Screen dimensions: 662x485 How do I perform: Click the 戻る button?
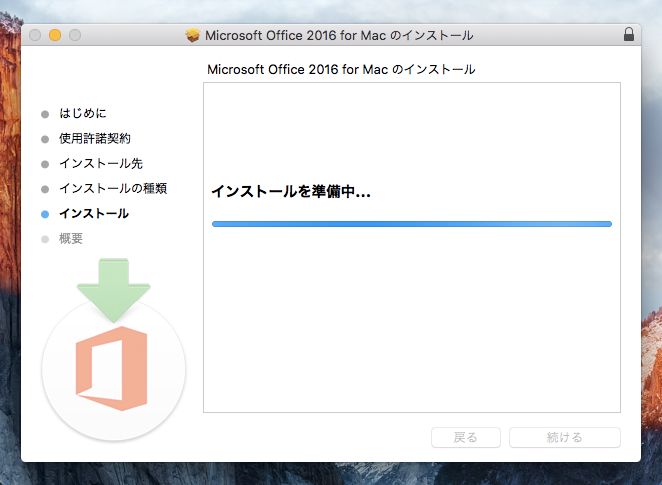tap(466, 437)
